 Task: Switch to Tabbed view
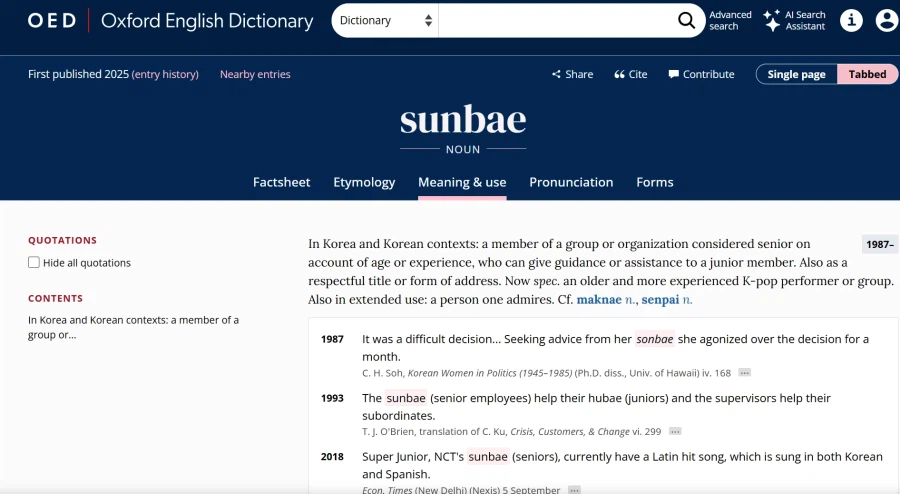pyautogui.click(x=867, y=74)
